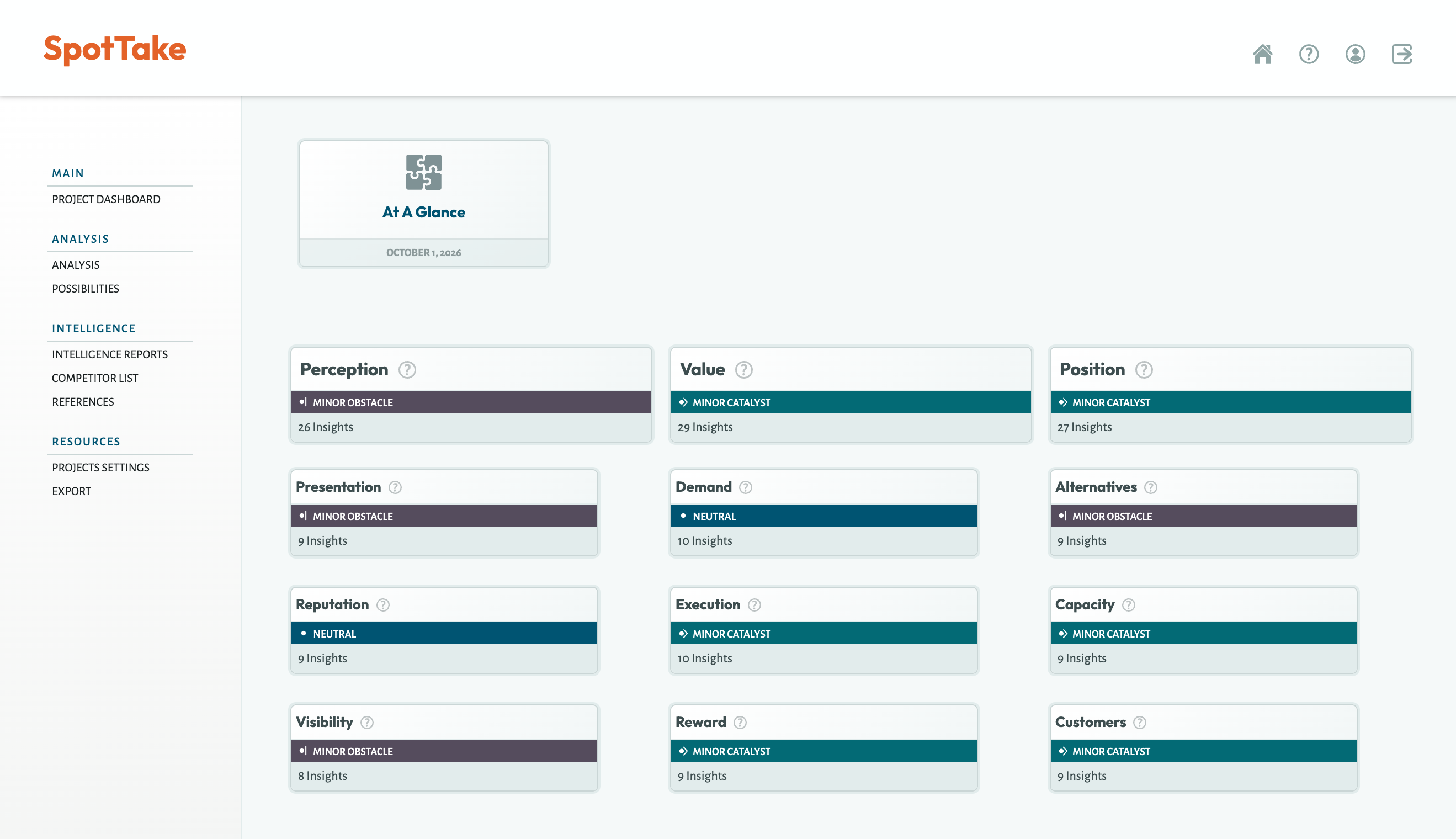
Task: Click Minor Catalyst status bar under Value
Action: pyautogui.click(x=851, y=402)
